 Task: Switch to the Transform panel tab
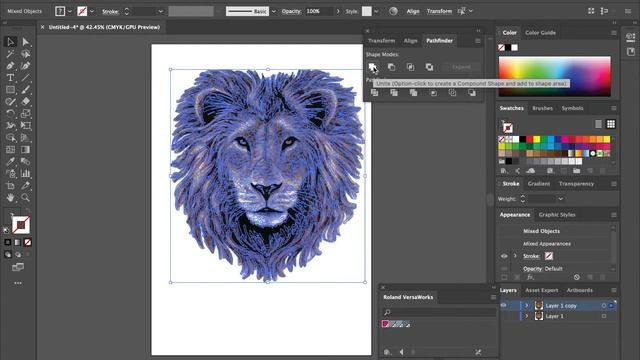(381, 41)
